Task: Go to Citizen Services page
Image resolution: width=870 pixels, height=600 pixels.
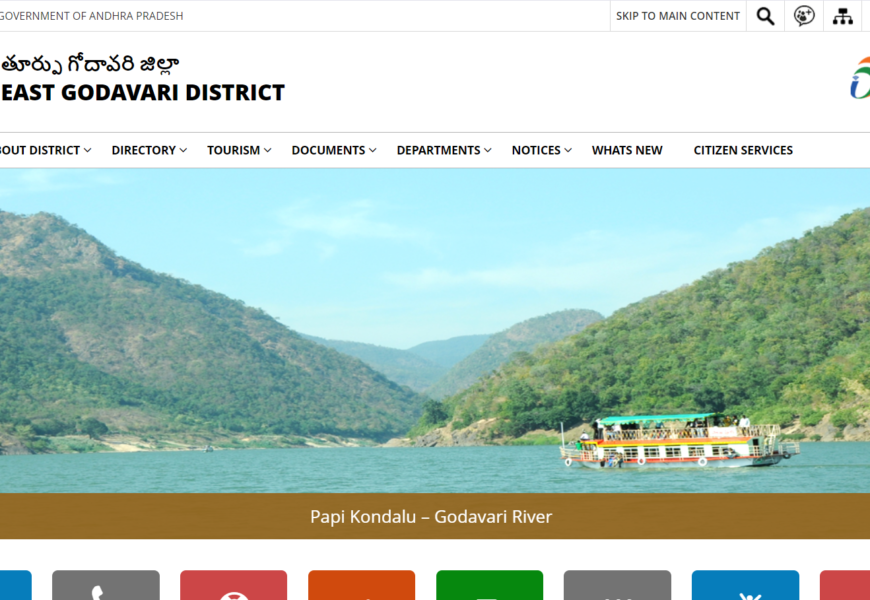Action: 743,150
